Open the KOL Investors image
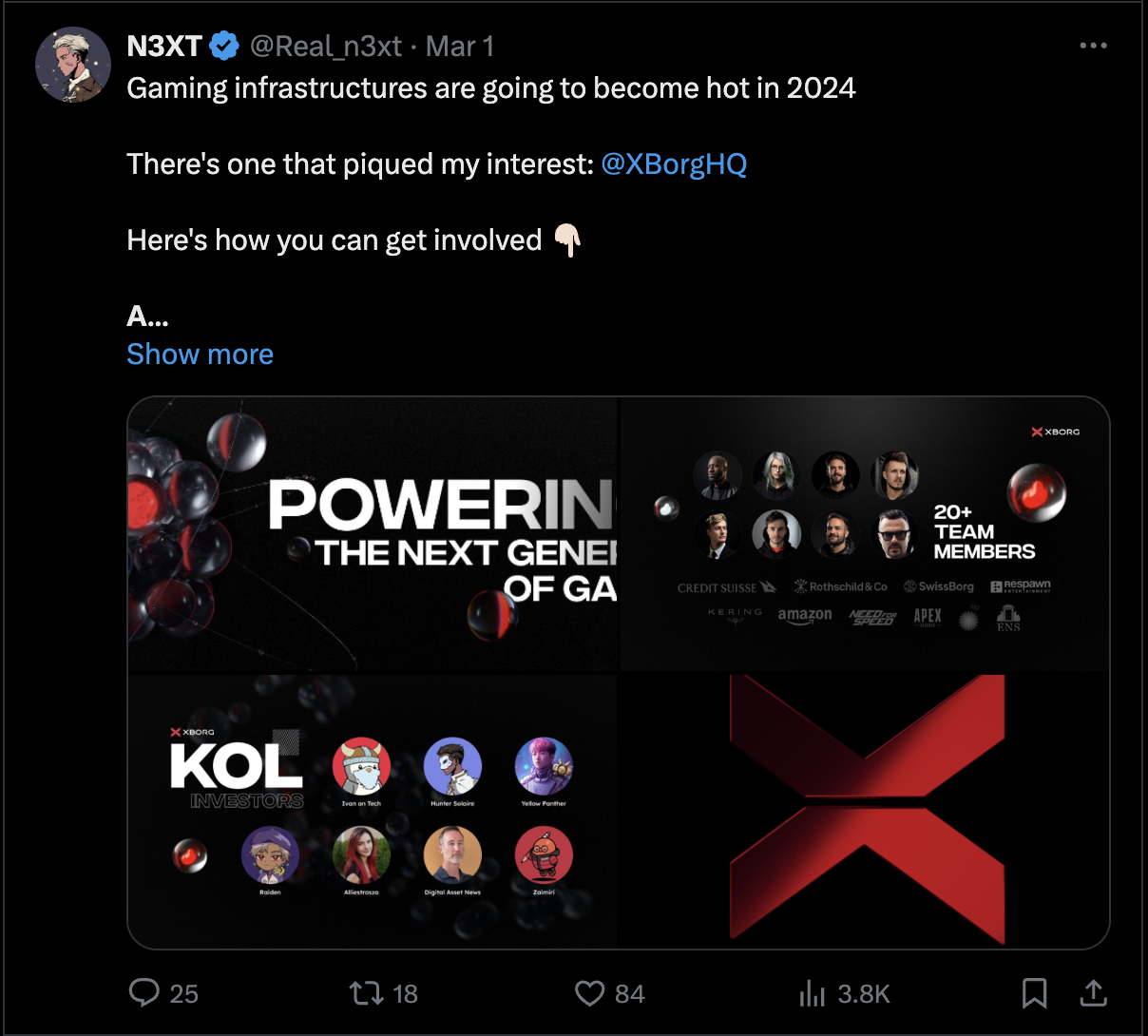Image resolution: width=1148 pixels, height=1036 pixels. pos(373,811)
